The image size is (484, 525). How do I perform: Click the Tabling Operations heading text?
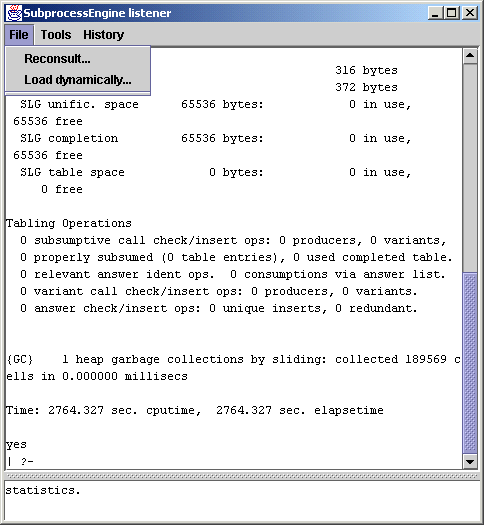coord(69,223)
